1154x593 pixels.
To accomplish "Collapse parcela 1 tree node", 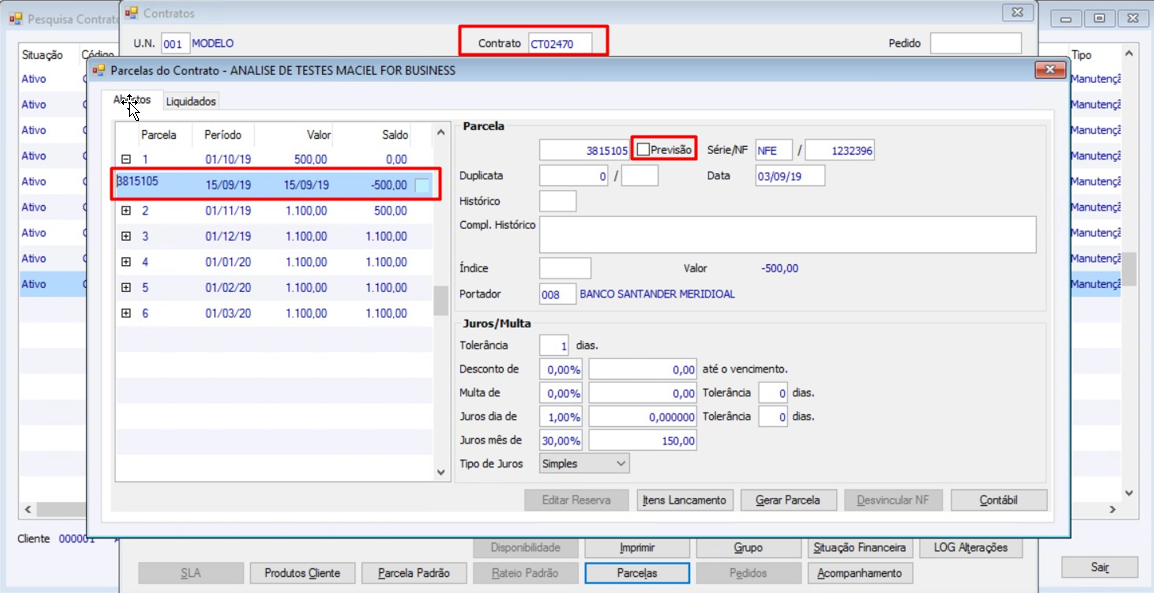I will 126,159.
